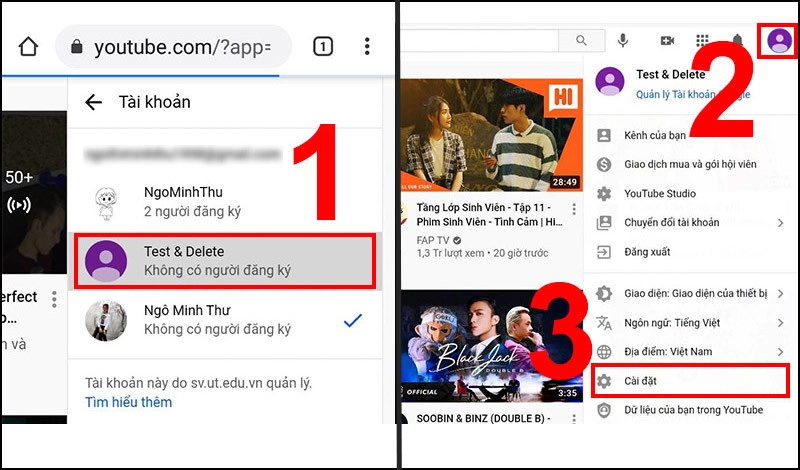Click the sign out arrow icon
This screenshot has height=470, width=800.
pyautogui.click(x=604, y=252)
